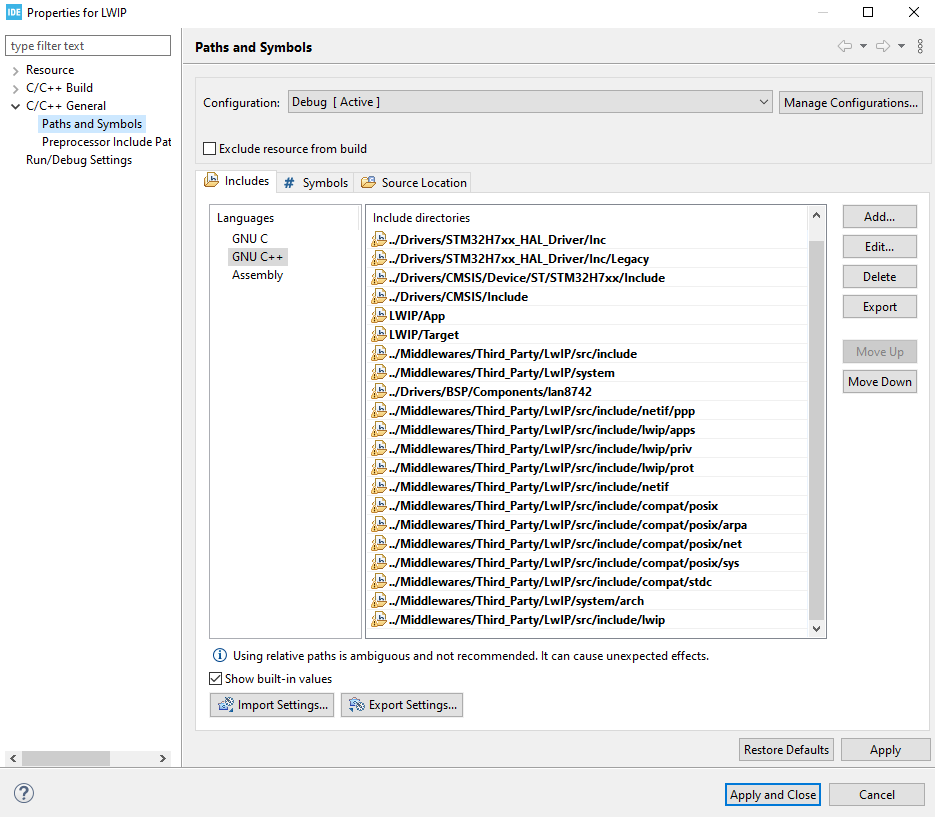The image size is (935, 817).
Task: Select Paths and Symbols in tree
Action: (x=92, y=123)
